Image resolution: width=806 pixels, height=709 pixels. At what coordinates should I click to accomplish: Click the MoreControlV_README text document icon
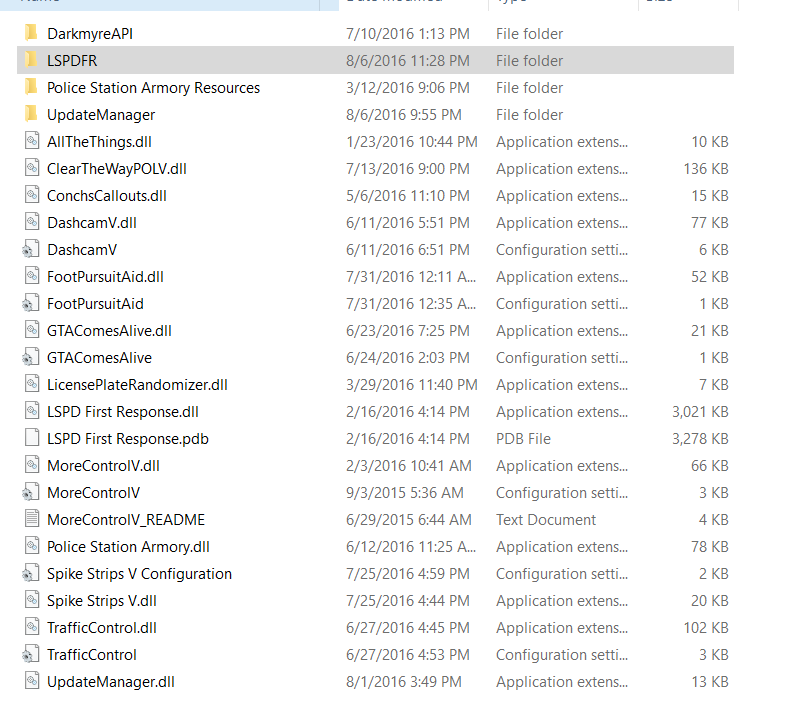pyautogui.click(x=32, y=519)
